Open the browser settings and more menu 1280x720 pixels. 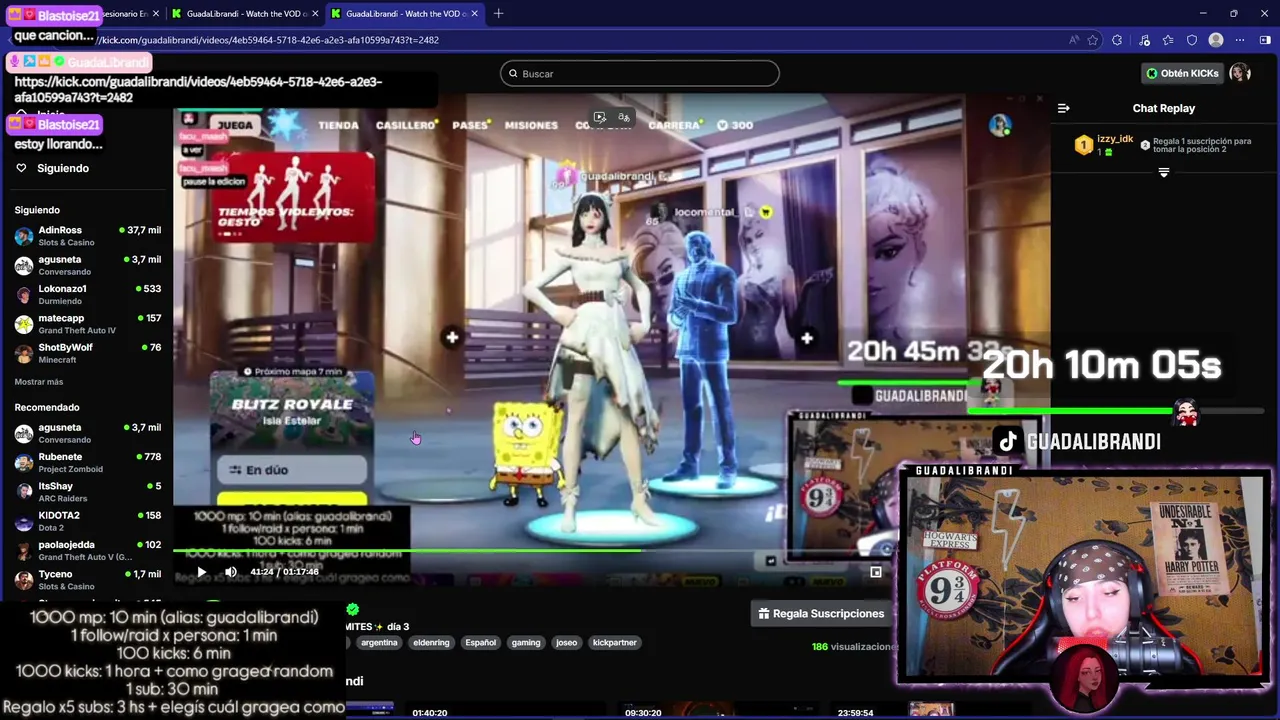[1240, 40]
